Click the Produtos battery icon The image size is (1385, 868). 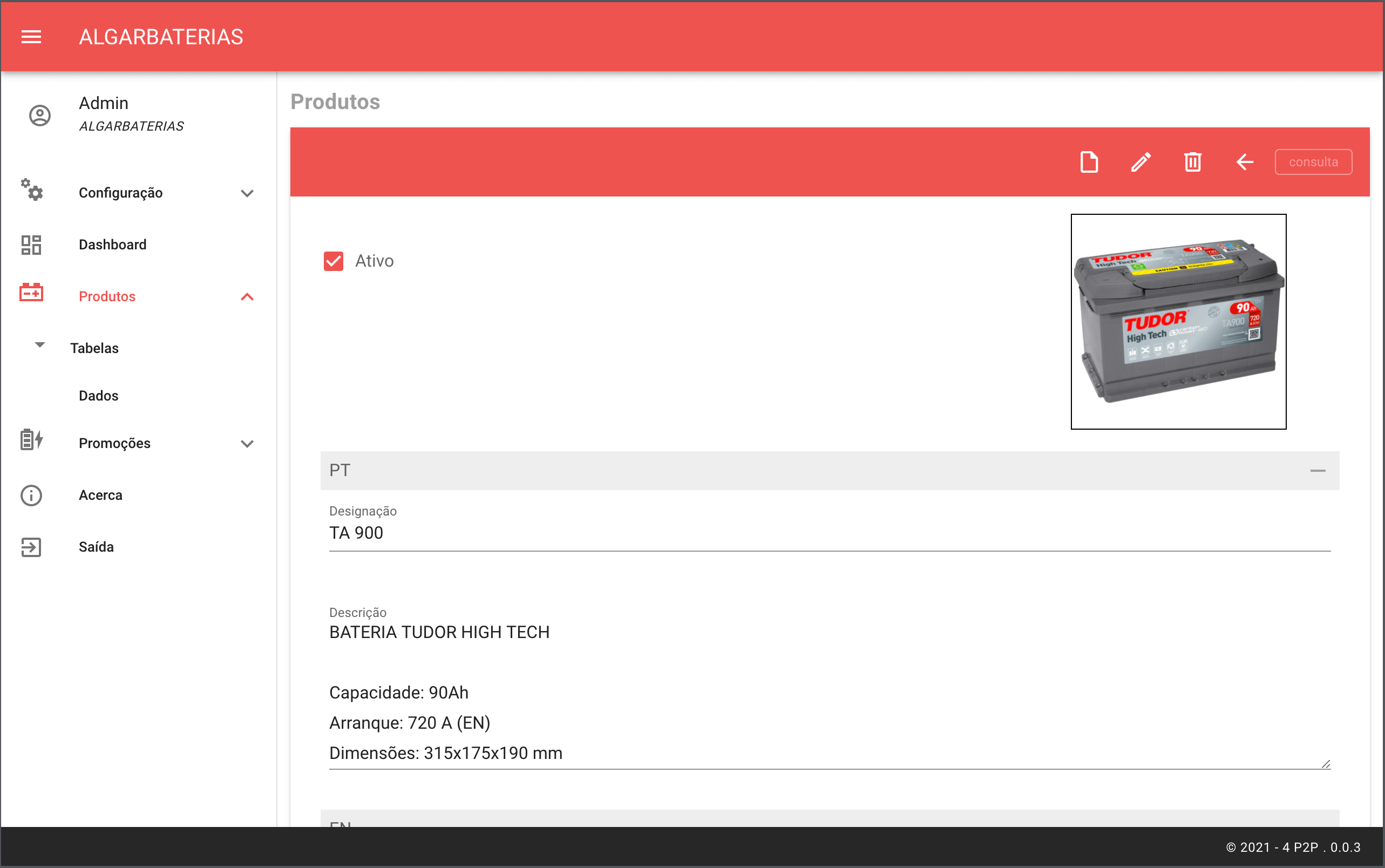31,293
